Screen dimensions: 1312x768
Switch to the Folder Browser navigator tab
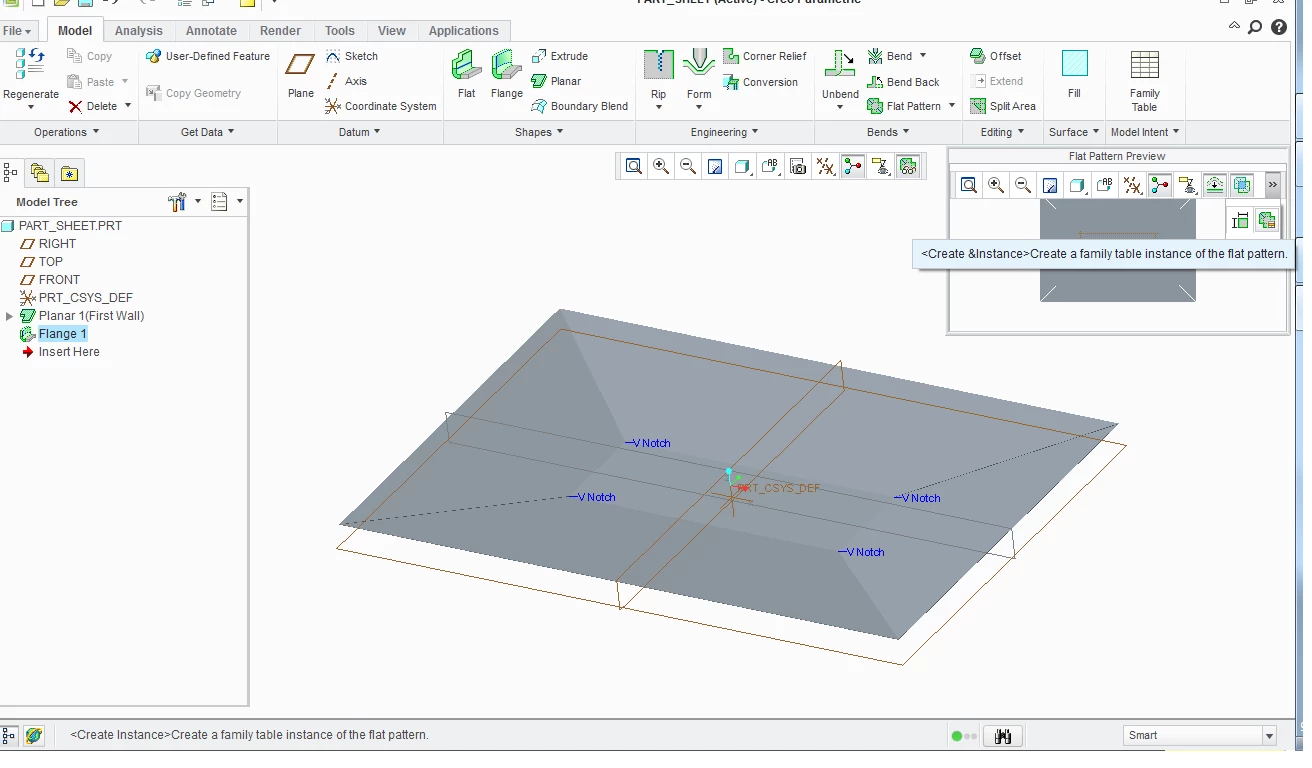[40, 173]
